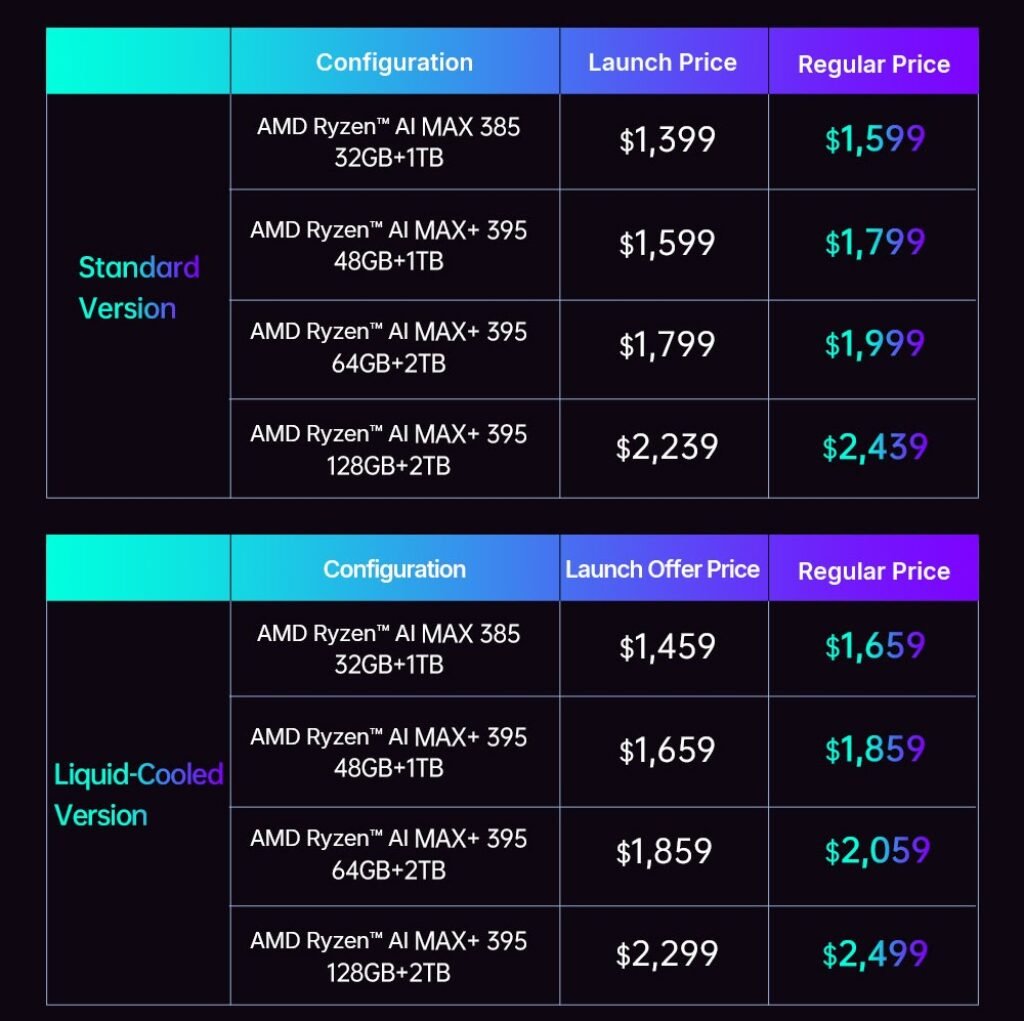The height and width of the screenshot is (1021, 1024).
Task: Select Standard Version's $1,799 launch price
Action: tap(667, 344)
